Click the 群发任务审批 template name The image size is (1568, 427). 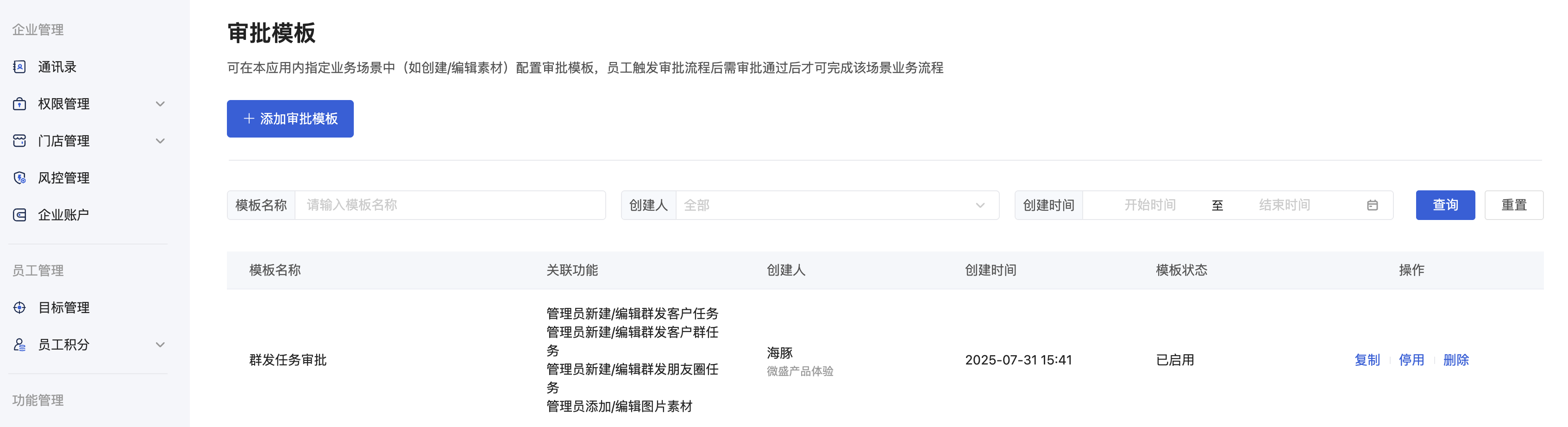(288, 360)
